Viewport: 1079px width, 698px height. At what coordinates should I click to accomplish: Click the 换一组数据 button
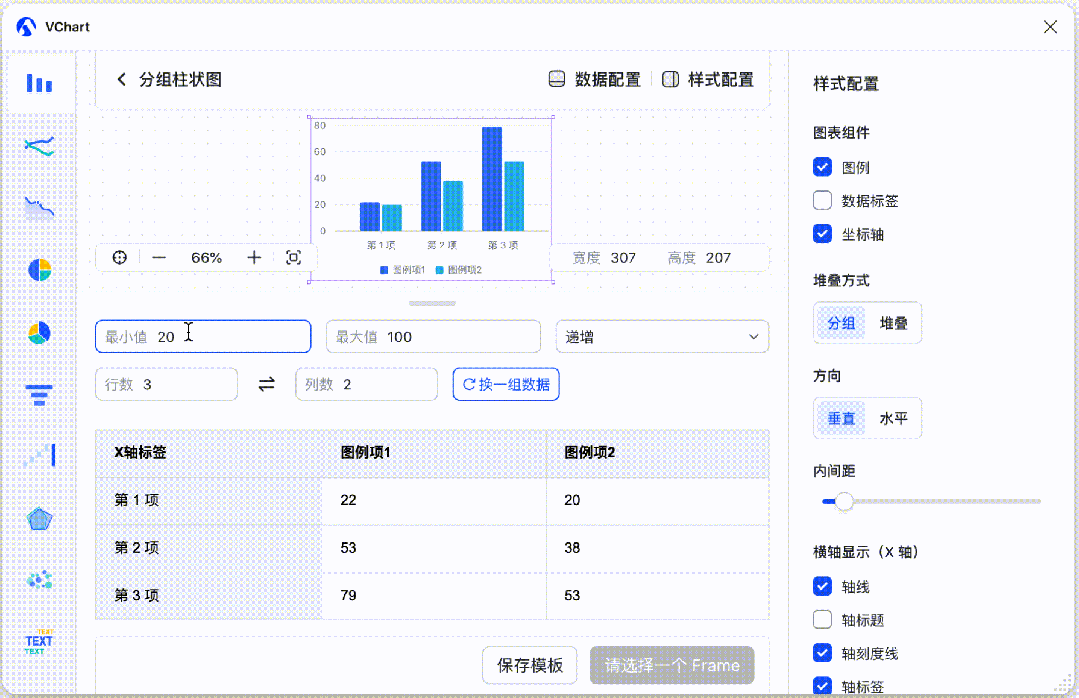[506, 384]
